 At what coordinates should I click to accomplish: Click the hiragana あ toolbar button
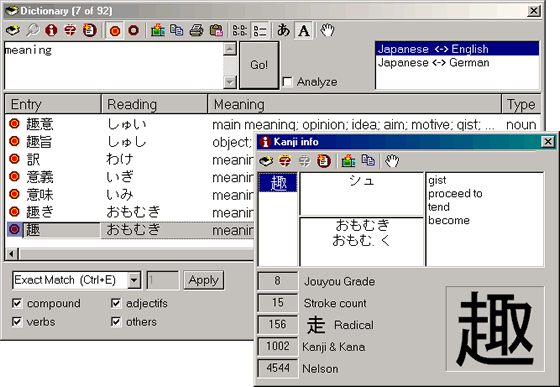(284, 30)
